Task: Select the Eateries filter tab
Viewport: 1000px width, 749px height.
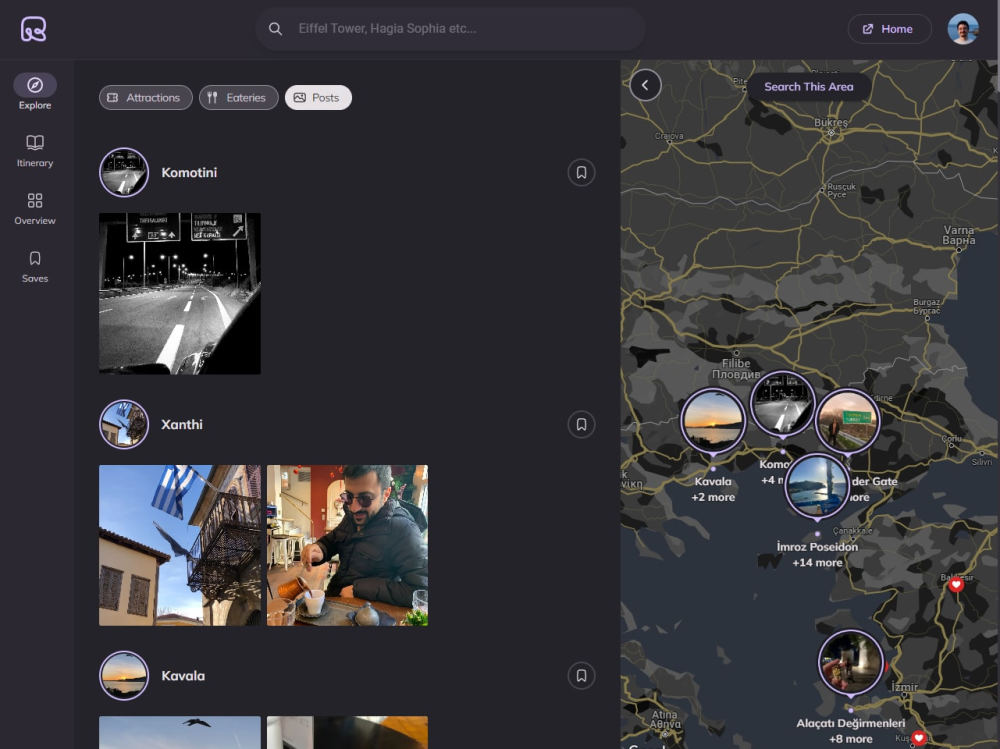Action: coord(239,98)
